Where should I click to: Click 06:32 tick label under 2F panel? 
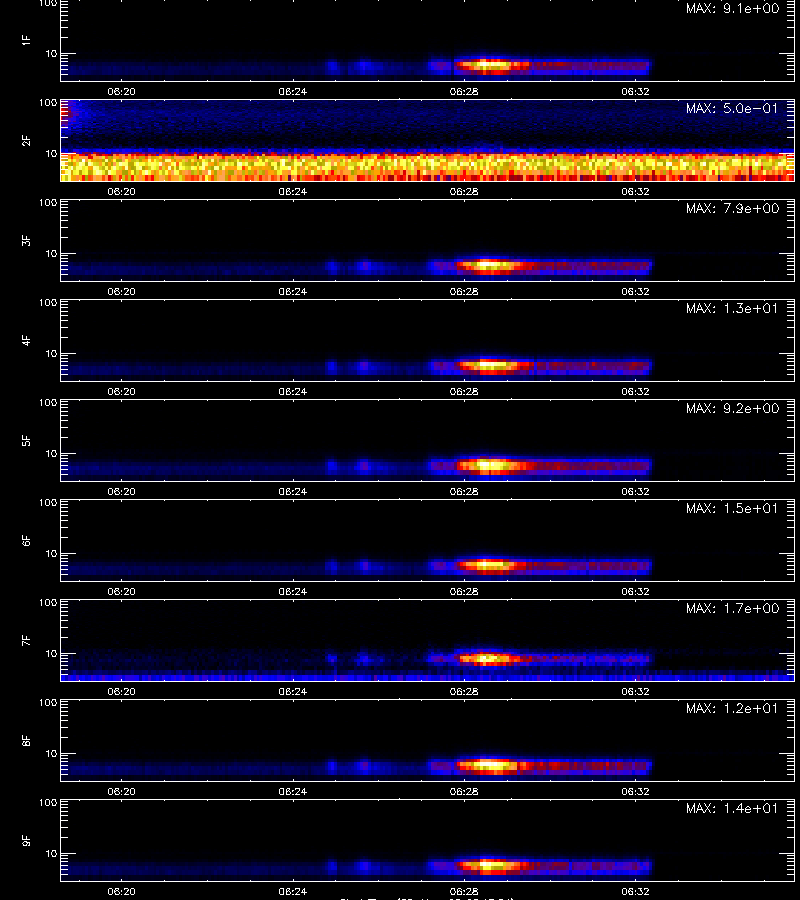[x=635, y=191]
